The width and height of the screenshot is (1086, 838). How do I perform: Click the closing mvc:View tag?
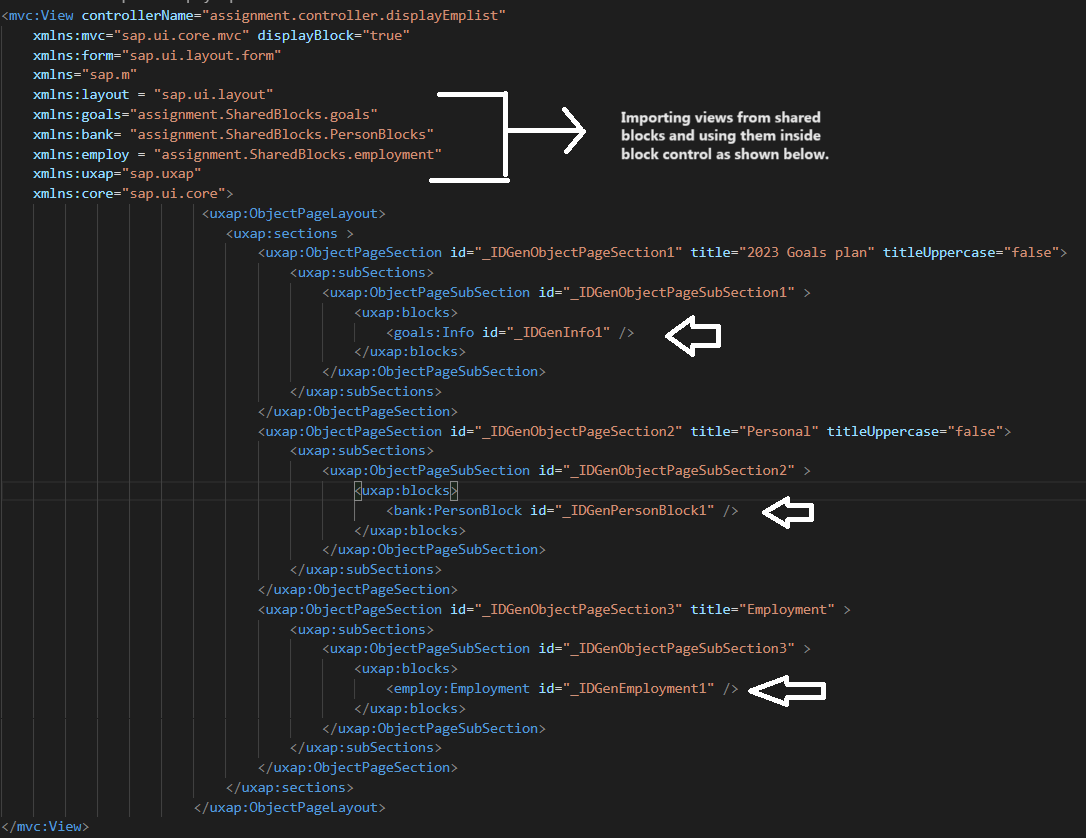45,827
